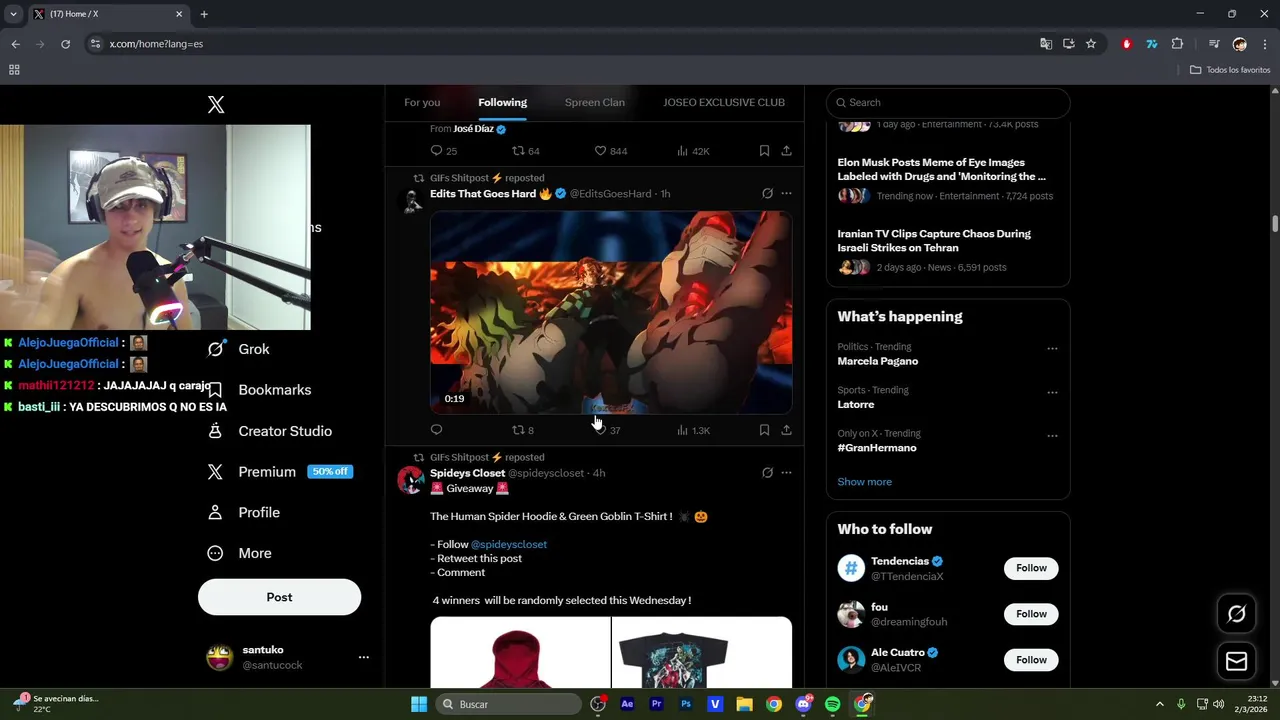Screen dimensions: 1280x720
Task: Open Discord from the taskbar
Action: pyautogui.click(x=803, y=704)
